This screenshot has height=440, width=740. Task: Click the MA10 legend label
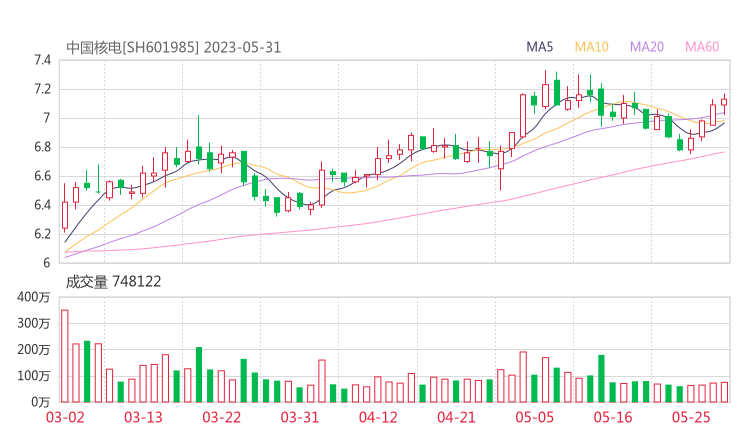pos(591,47)
